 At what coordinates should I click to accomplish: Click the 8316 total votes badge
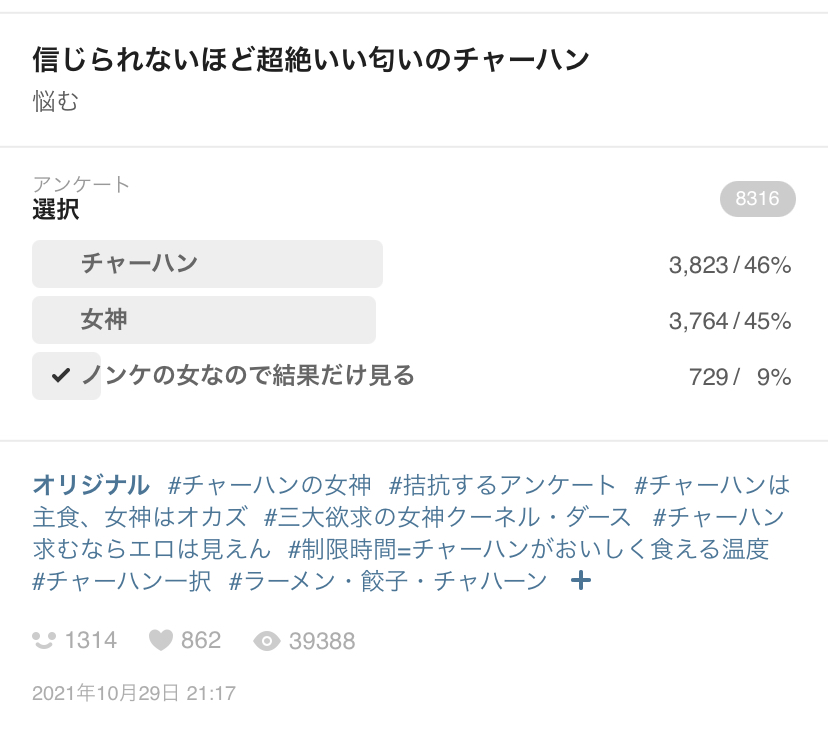[x=758, y=199]
